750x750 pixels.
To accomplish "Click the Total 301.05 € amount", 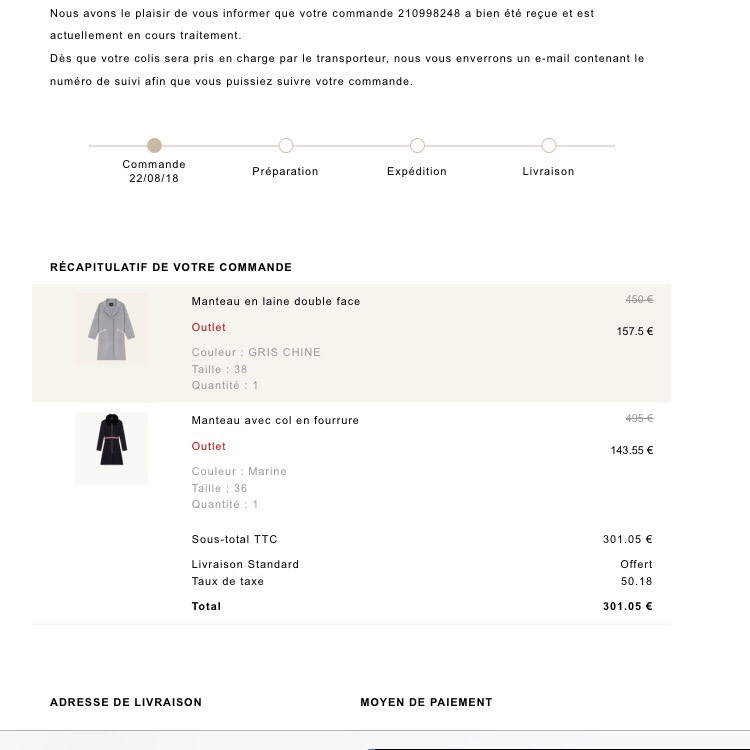I will 628,606.
